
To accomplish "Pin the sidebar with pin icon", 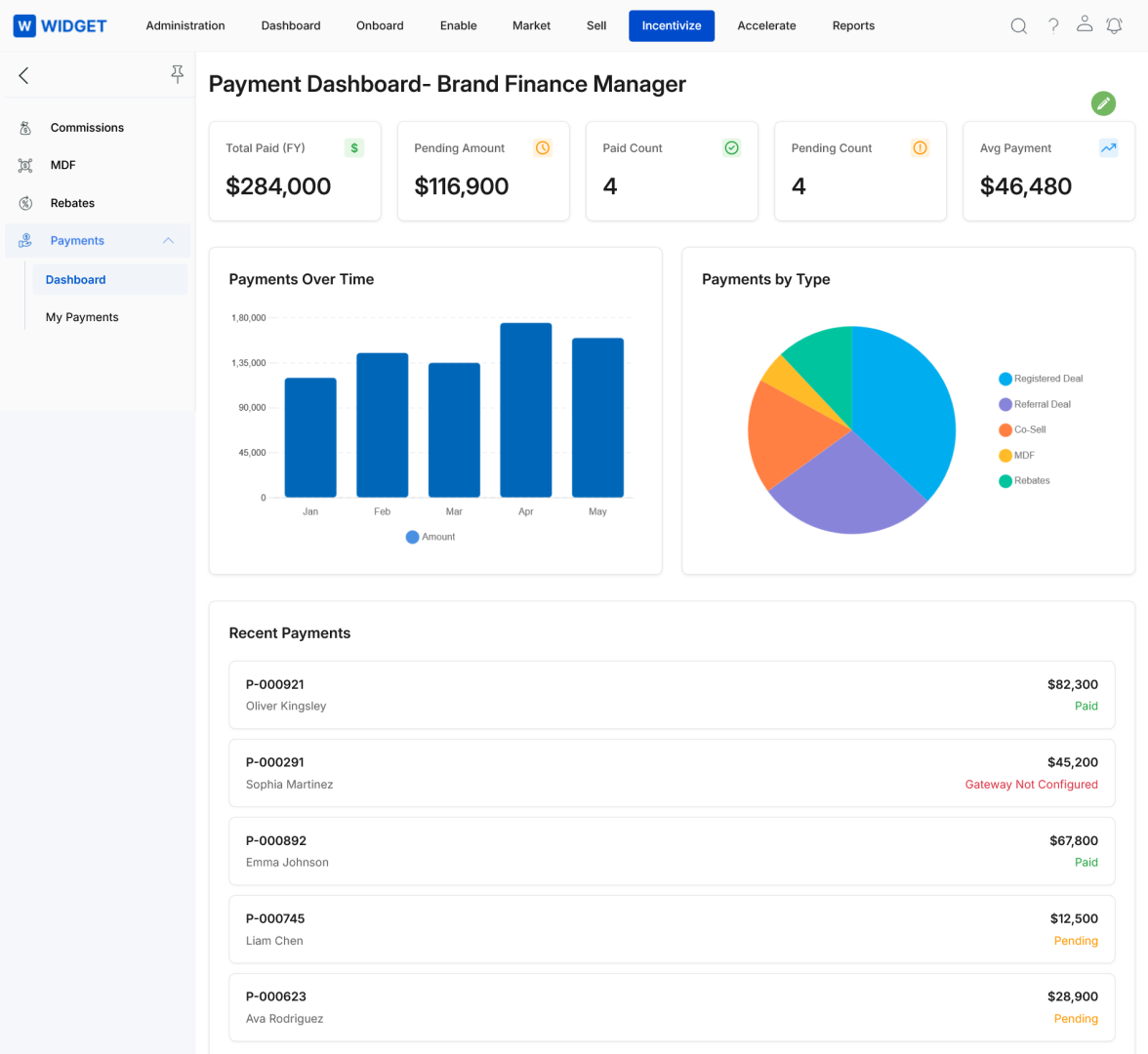I will click(x=178, y=74).
